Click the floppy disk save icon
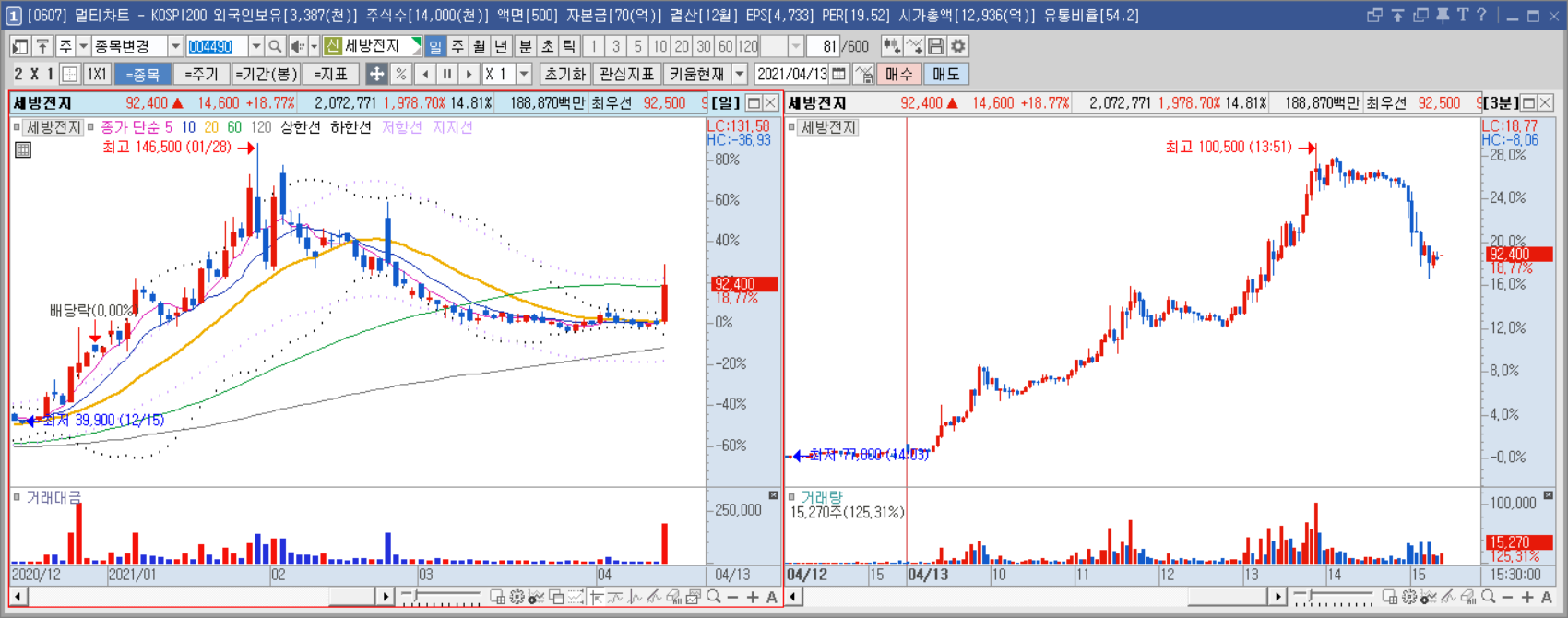The width and height of the screenshot is (1568, 618). (936, 46)
